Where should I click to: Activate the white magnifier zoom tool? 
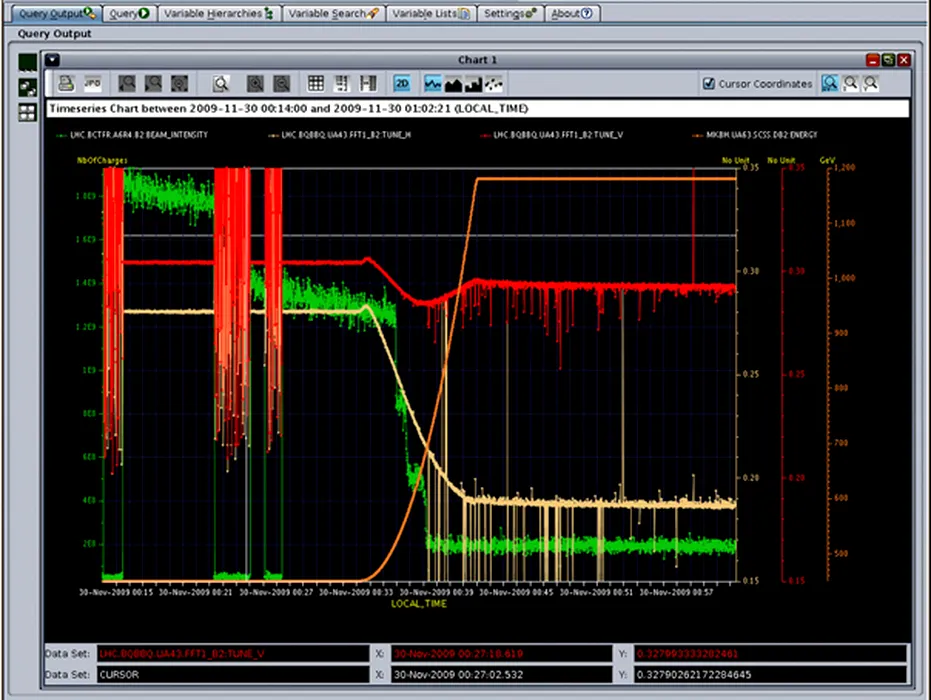221,84
